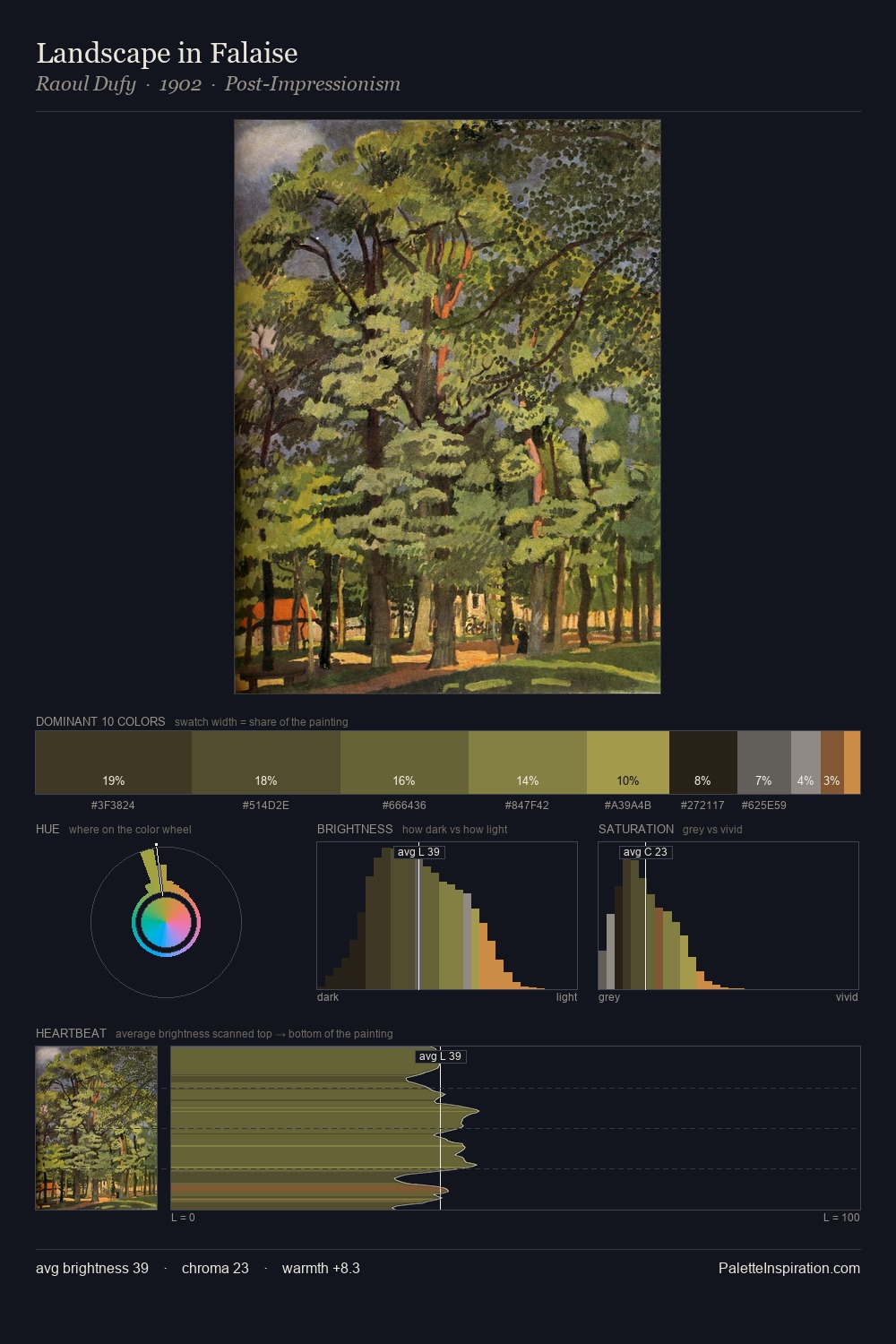Click the 'HUE' section heading
Screen dimensions: 896x1344
tap(47, 829)
